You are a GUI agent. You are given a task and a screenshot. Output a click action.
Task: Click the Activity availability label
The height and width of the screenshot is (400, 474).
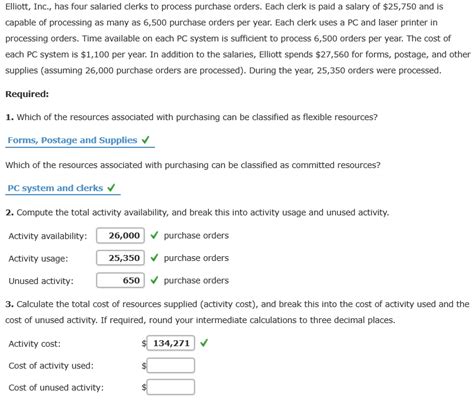tap(48, 236)
